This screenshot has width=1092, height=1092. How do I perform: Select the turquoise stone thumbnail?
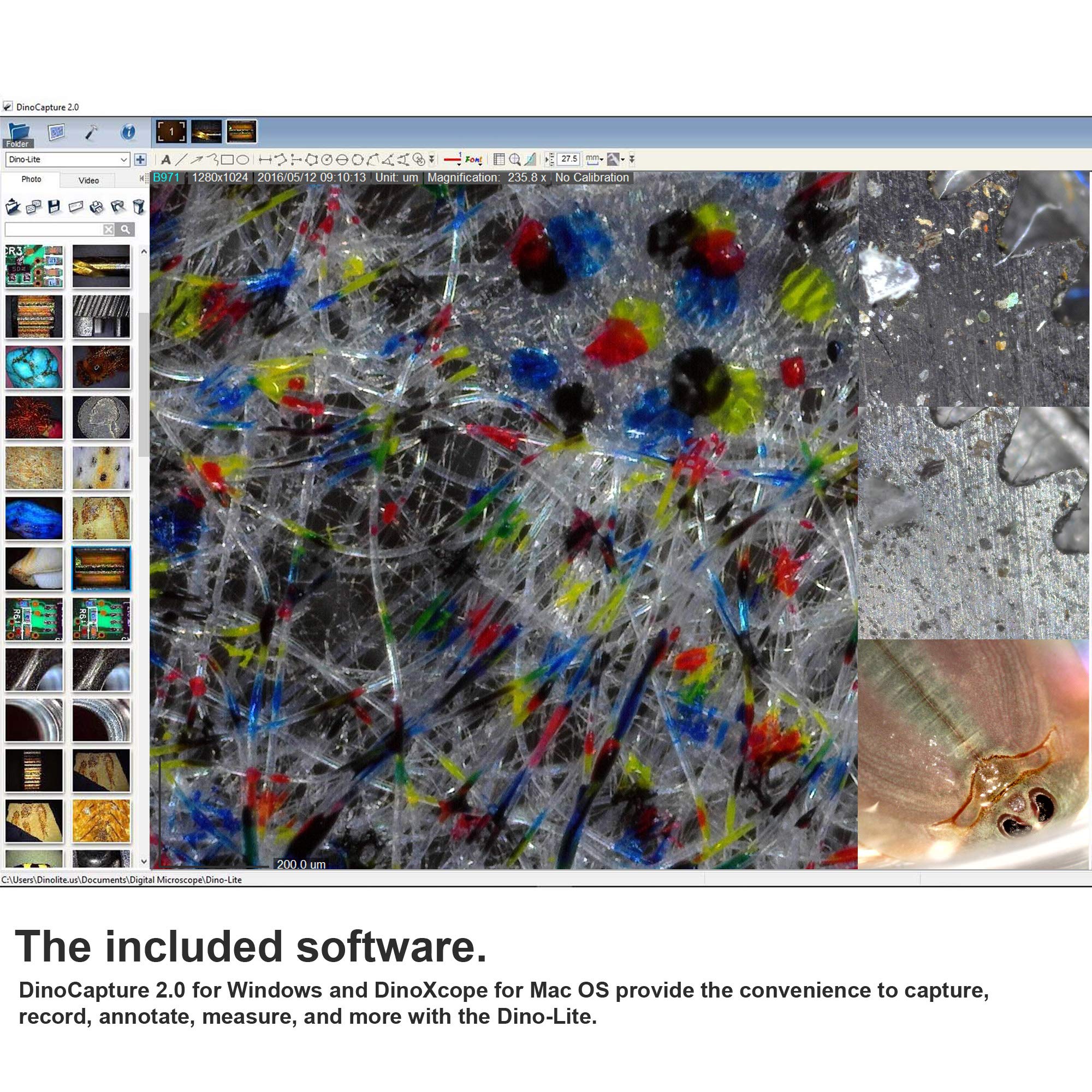[34, 367]
